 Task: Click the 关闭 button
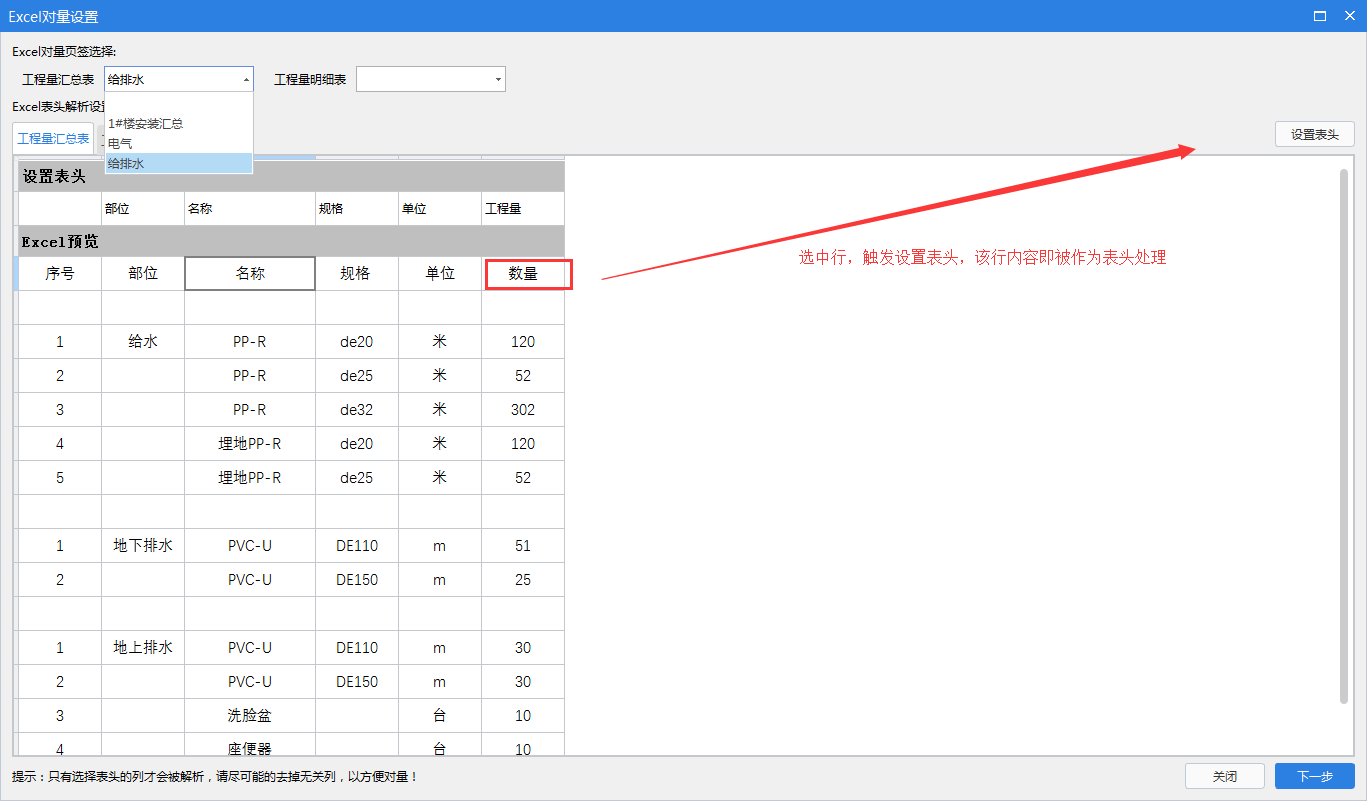click(1224, 776)
